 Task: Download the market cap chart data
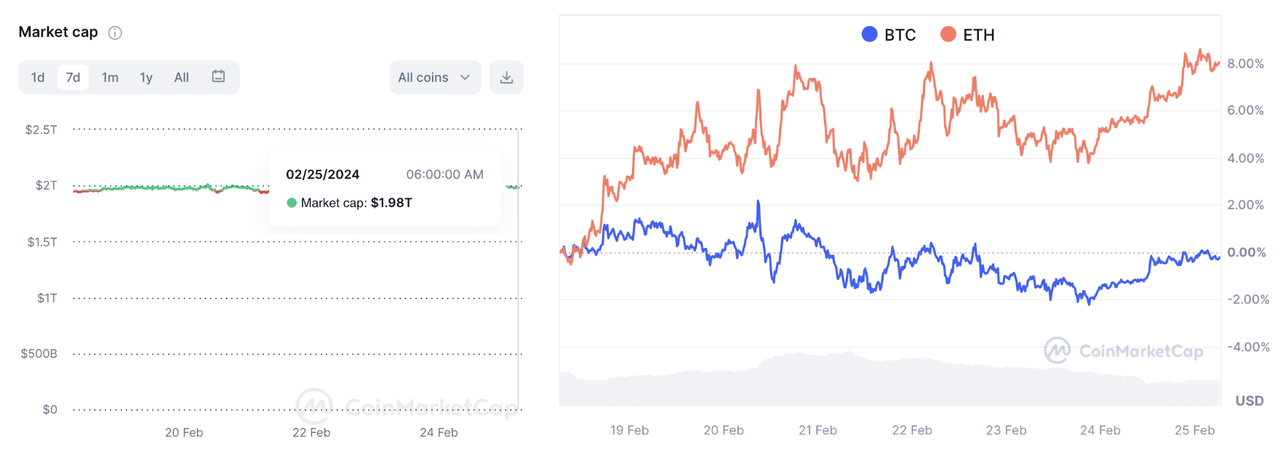(506, 77)
